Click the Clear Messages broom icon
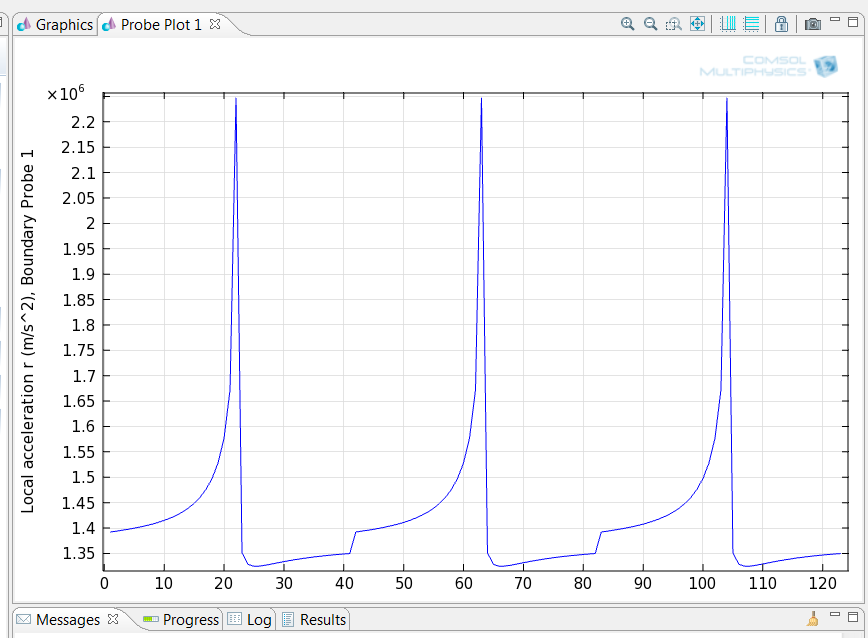Viewport: 868px width, 638px height. (x=813, y=620)
